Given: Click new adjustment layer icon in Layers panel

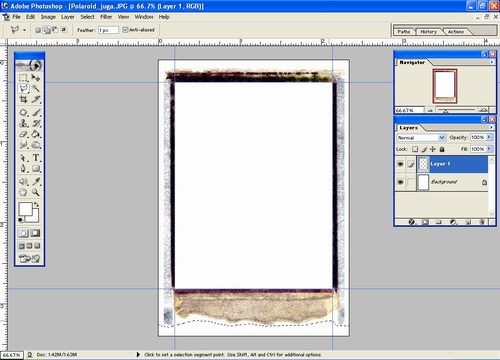Looking at the screenshot, I should [453, 222].
